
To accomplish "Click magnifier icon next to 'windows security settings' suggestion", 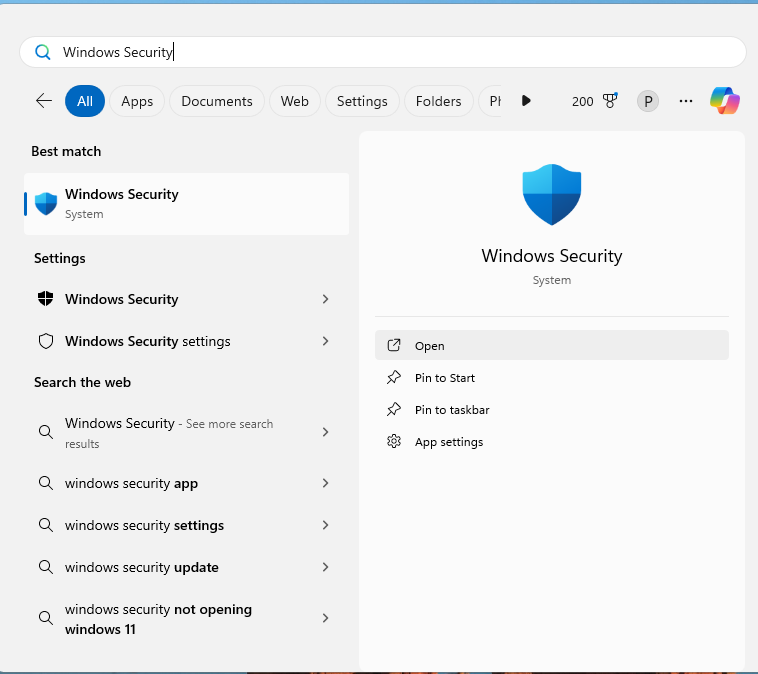I will (46, 525).
